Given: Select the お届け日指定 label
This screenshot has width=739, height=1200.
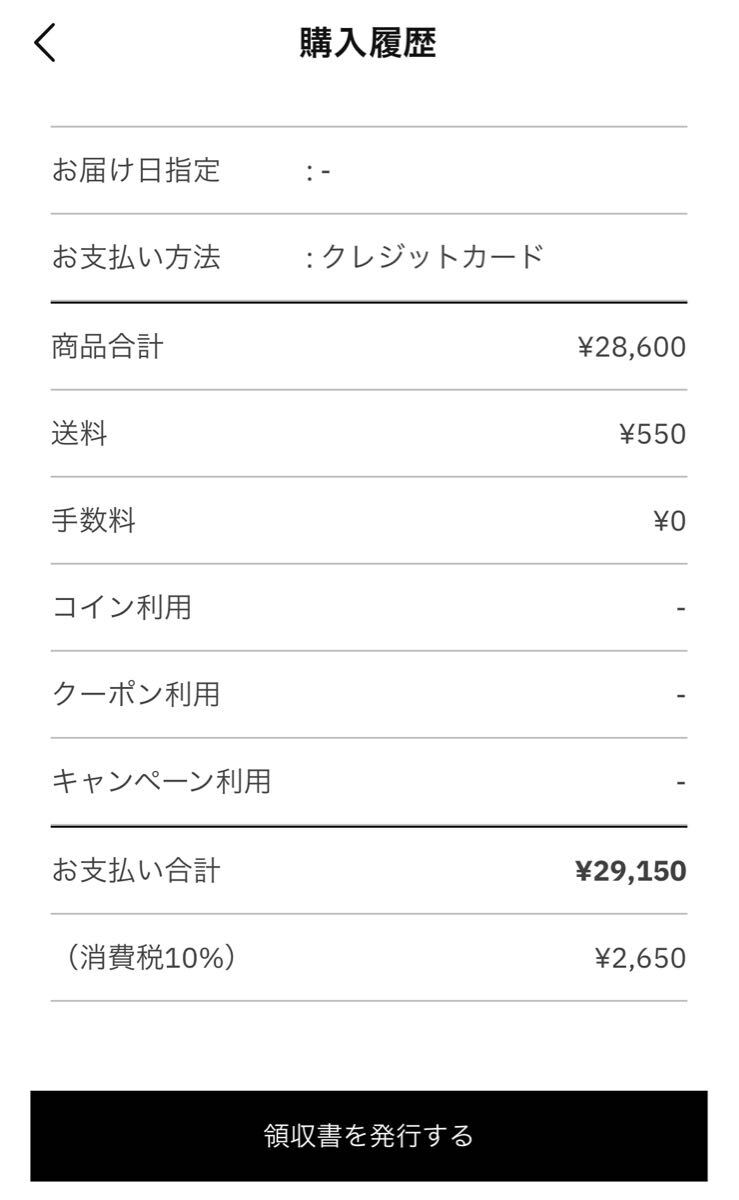Looking at the screenshot, I should [135, 171].
